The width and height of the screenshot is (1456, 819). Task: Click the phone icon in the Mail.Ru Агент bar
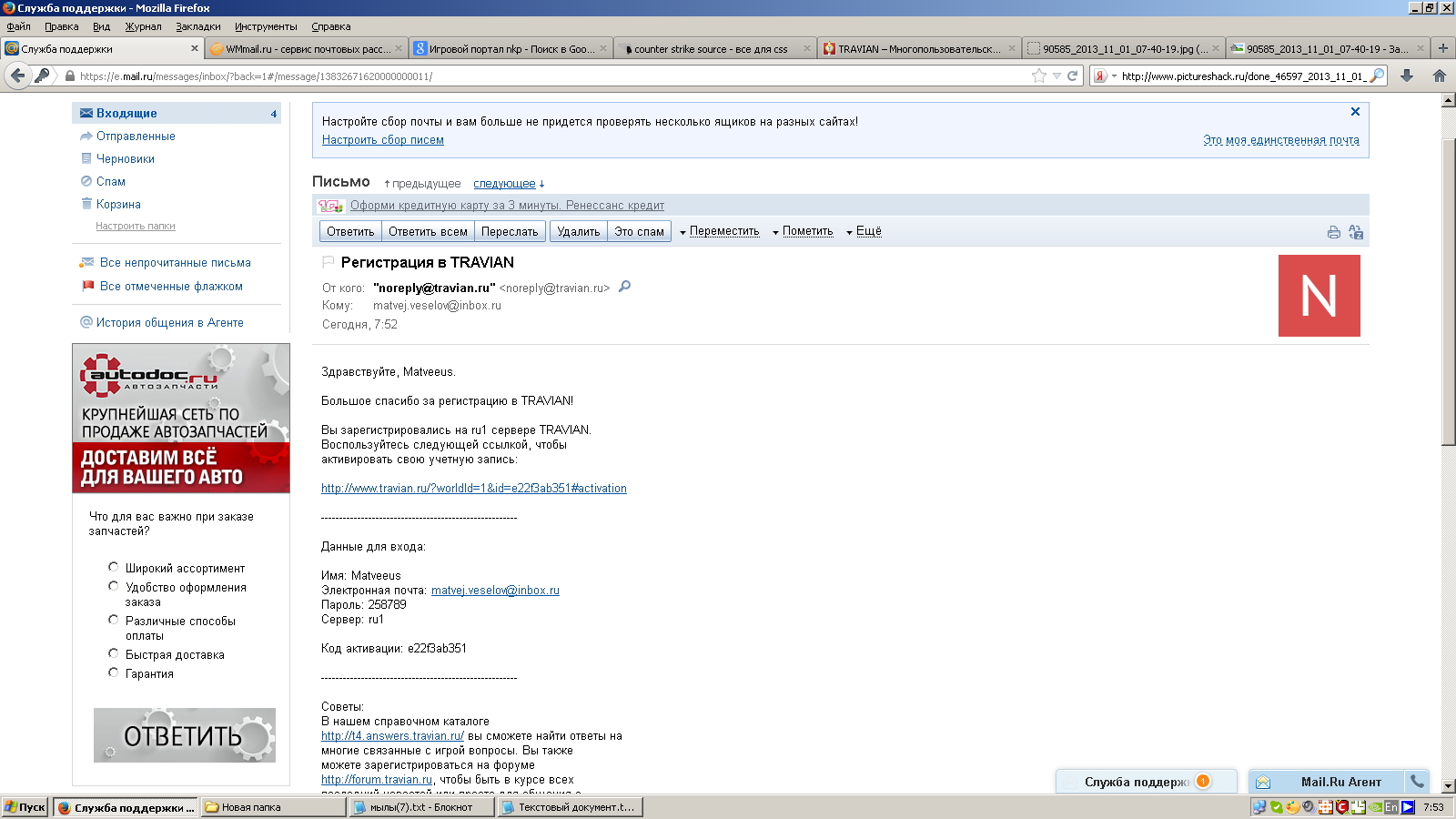[x=1417, y=781]
